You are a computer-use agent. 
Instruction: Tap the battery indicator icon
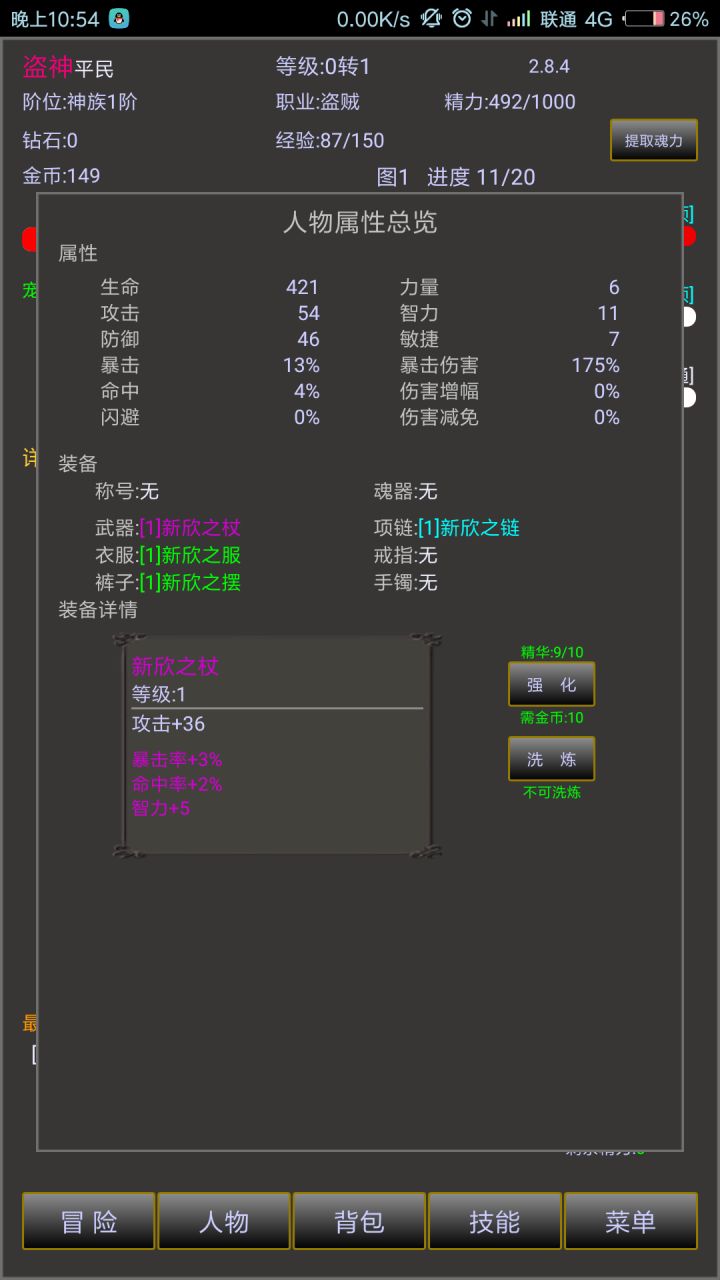pos(644,19)
